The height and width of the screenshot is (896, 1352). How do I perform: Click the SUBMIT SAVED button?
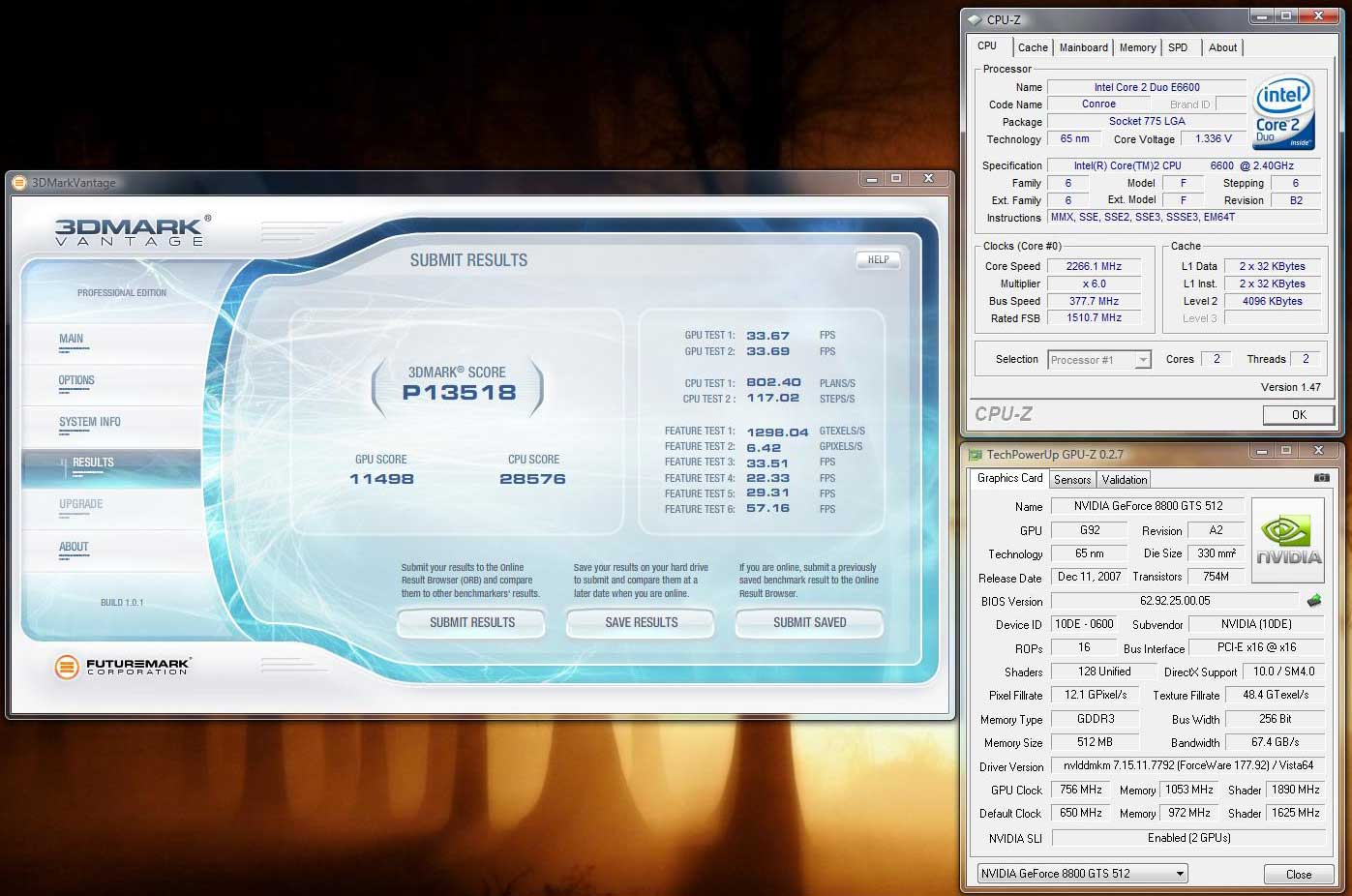point(809,622)
